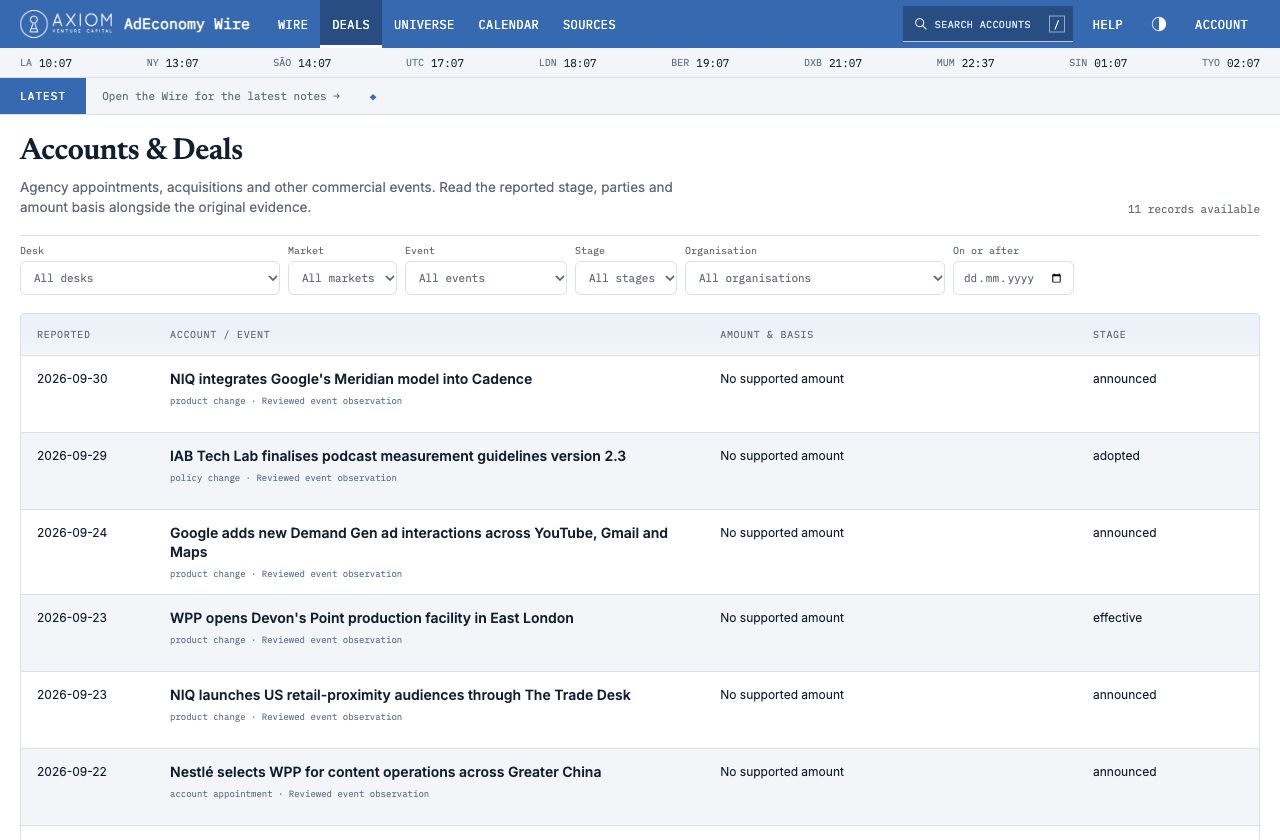Screen dimensions: 1280x840
Task: Click the On or after date input
Action: tap(1013, 278)
